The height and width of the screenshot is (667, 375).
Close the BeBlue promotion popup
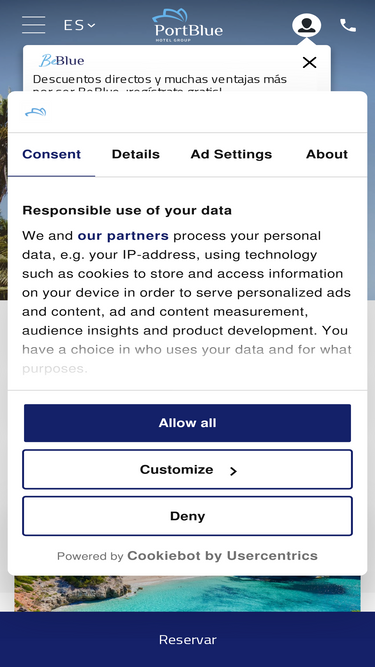coord(309,63)
